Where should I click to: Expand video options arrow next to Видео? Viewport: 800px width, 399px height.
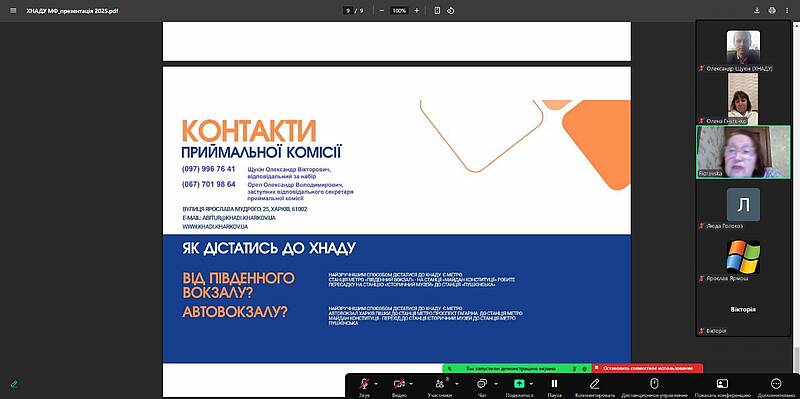(411, 384)
